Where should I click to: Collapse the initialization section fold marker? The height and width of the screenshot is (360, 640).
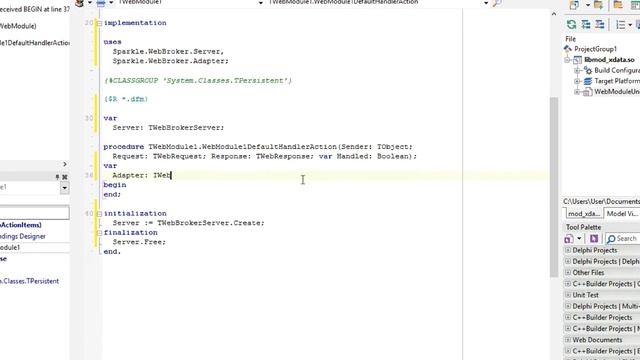(x=99, y=214)
